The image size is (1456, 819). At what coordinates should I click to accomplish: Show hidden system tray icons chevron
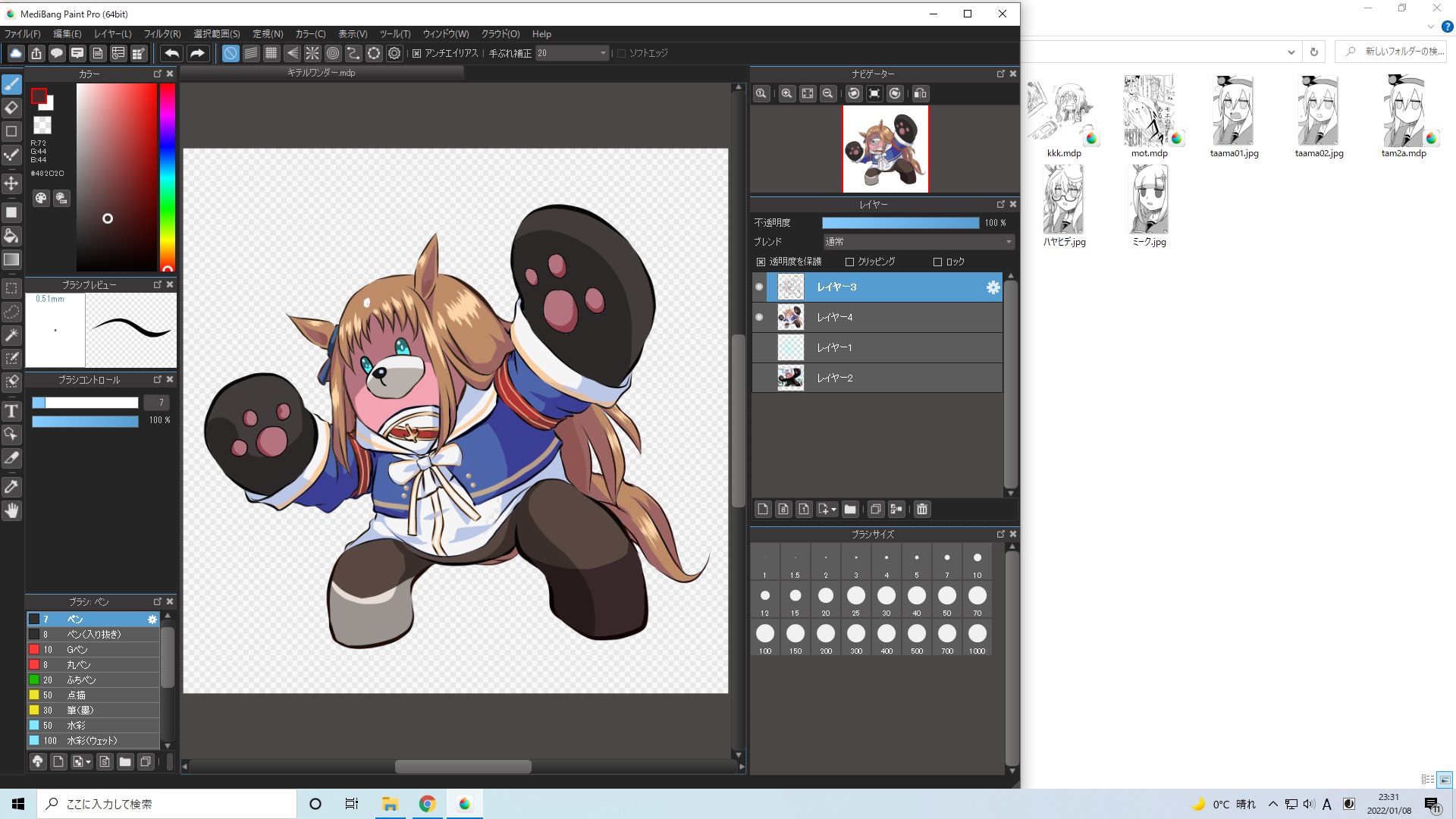point(1272,804)
